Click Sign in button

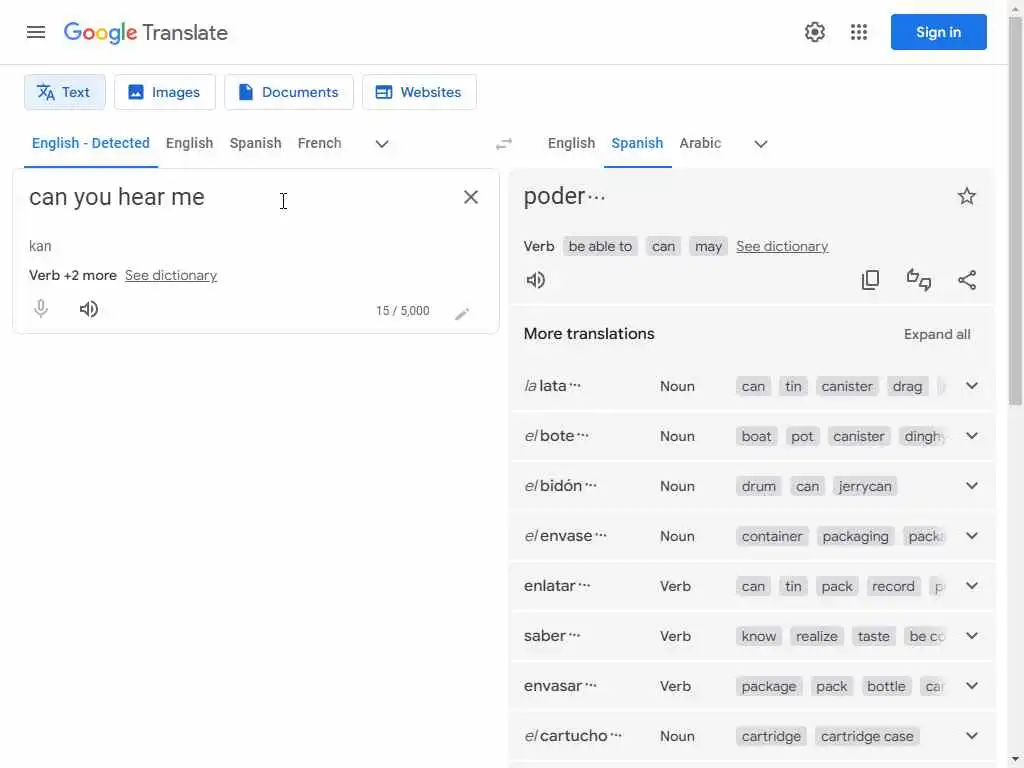tap(938, 32)
